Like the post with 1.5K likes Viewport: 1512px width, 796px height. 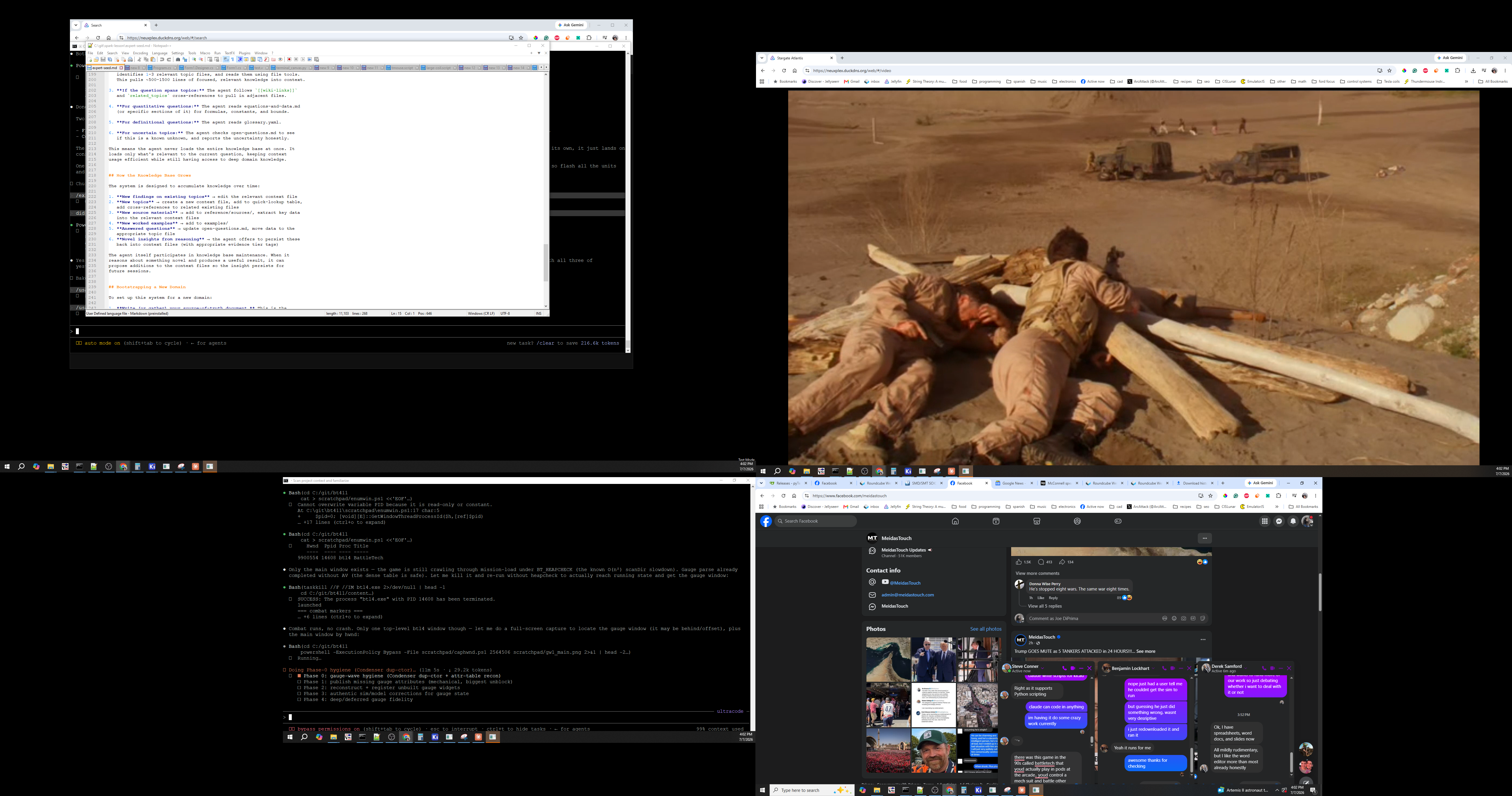click(x=1018, y=562)
